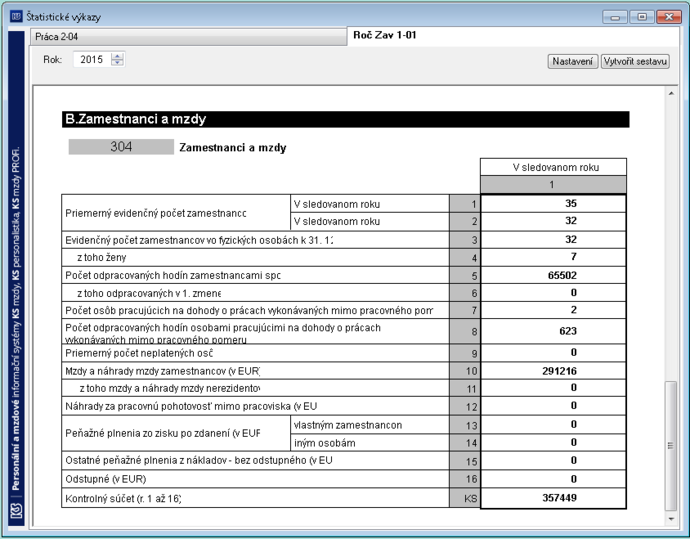
Task: Click row number 16 code cell
Action: pyautogui.click(x=465, y=479)
